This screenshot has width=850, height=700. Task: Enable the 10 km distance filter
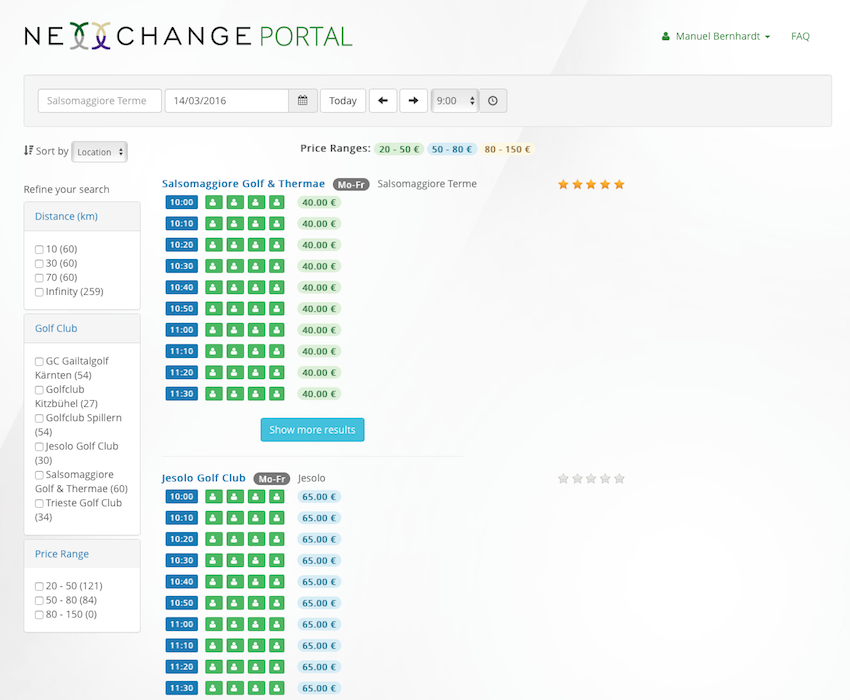coord(39,250)
